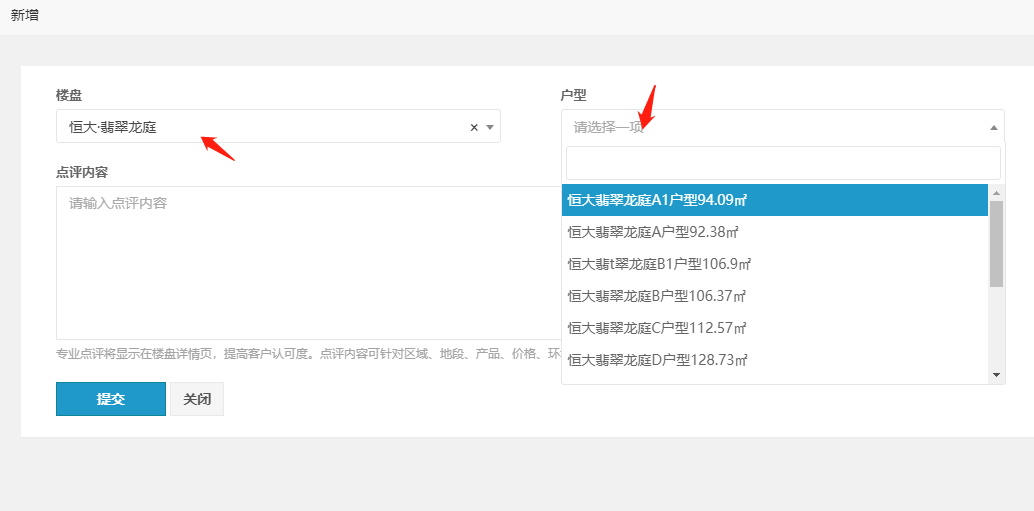The image size is (1034, 511).
Task: Select 恒大翡翠龙庭A户型92.38㎡ option
Action: click(774, 232)
